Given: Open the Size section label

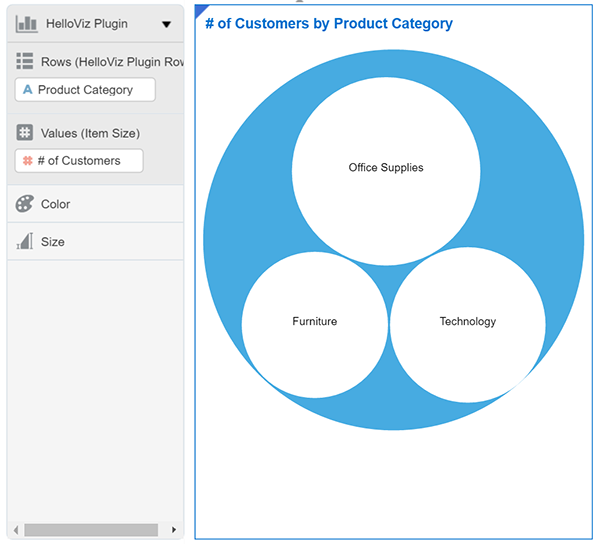Looking at the screenshot, I should (x=53, y=242).
